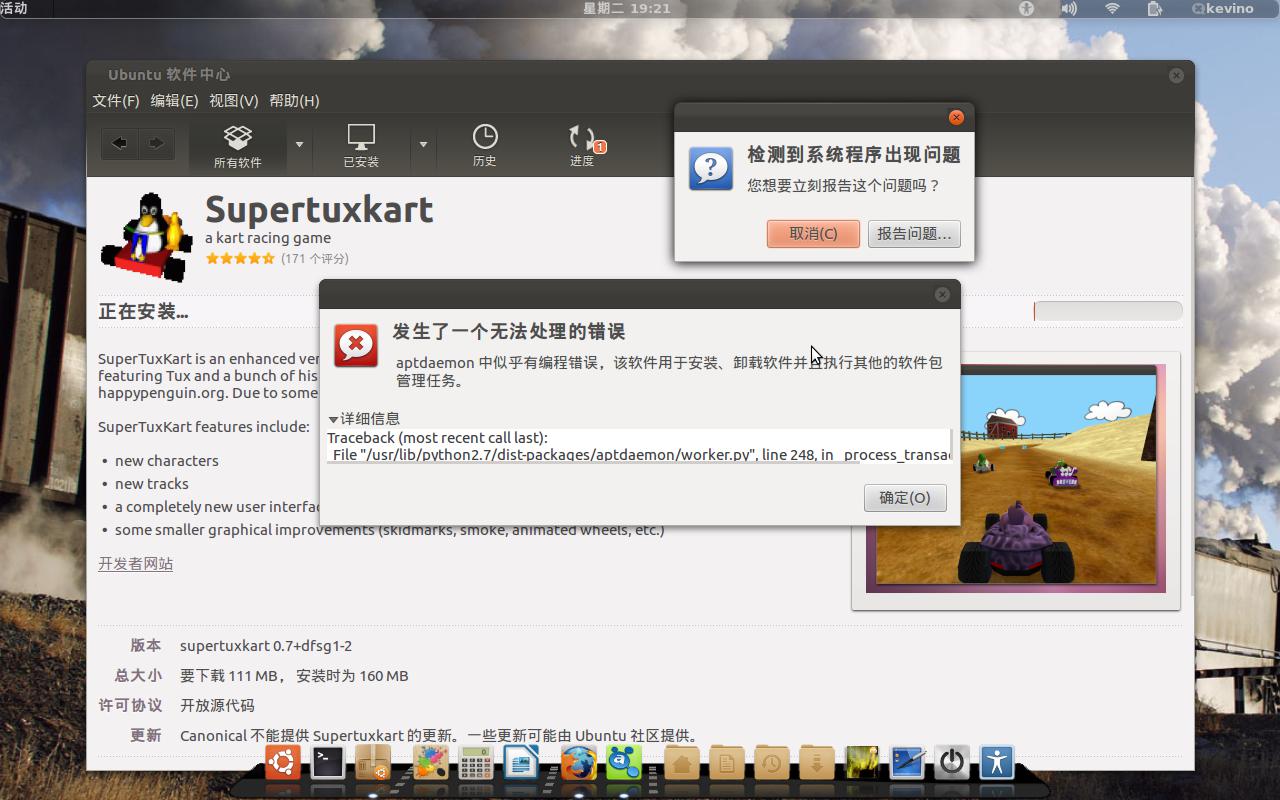Open the Recent files folder in dock
This screenshot has height=800, width=1280.
[x=772, y=763]
